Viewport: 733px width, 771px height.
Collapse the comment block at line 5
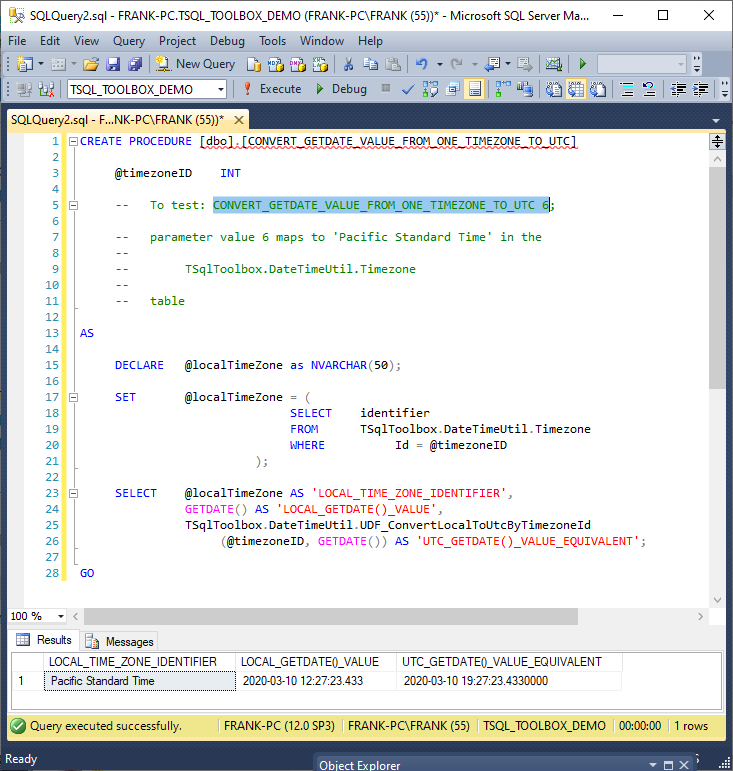pos(72,205)
